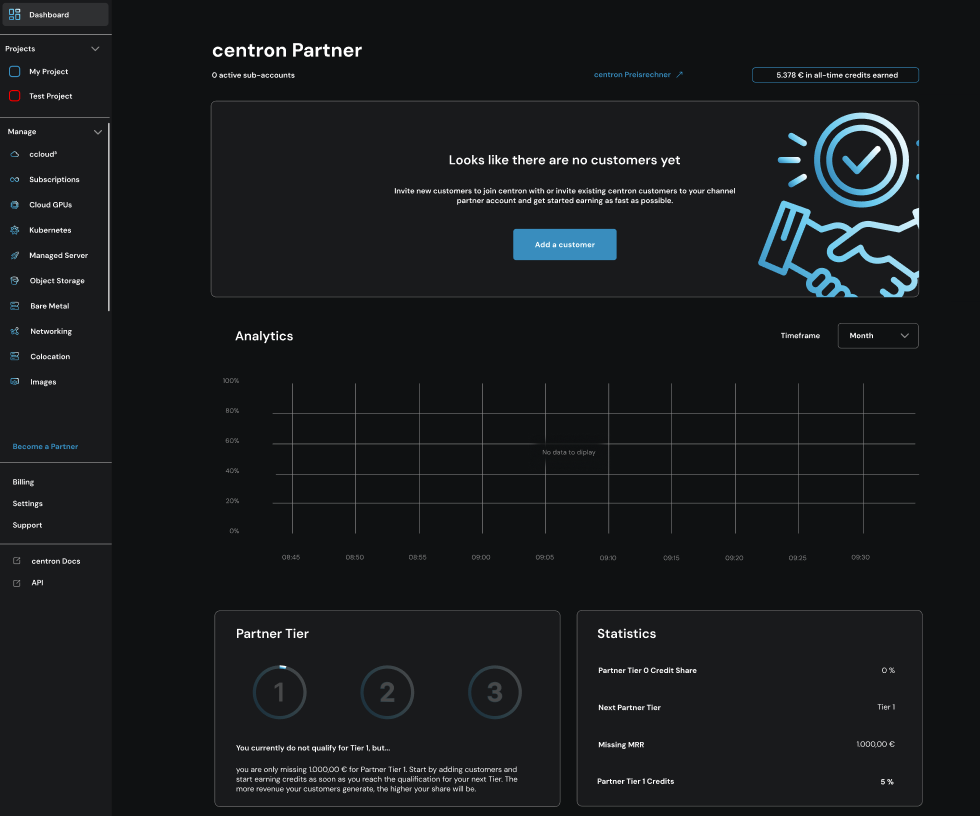980x816 pixels.
Task: Open Images menu item
Action: (x=43, y=382)
